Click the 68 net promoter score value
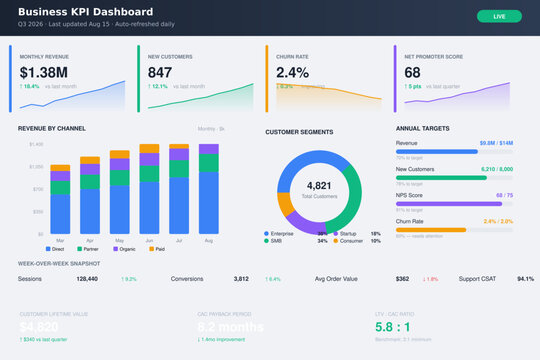Viewport: 540px width, 360px height. coord(412,73)
